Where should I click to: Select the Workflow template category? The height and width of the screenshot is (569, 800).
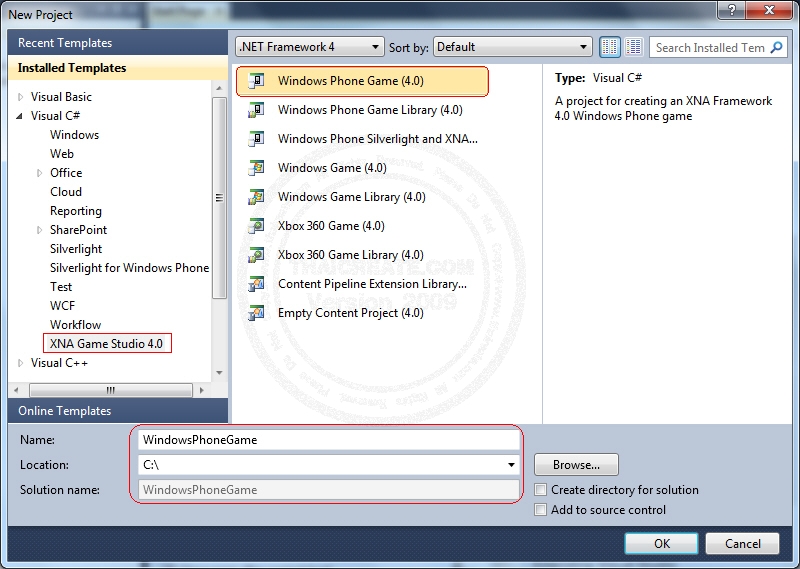click(x=76, y=325)
